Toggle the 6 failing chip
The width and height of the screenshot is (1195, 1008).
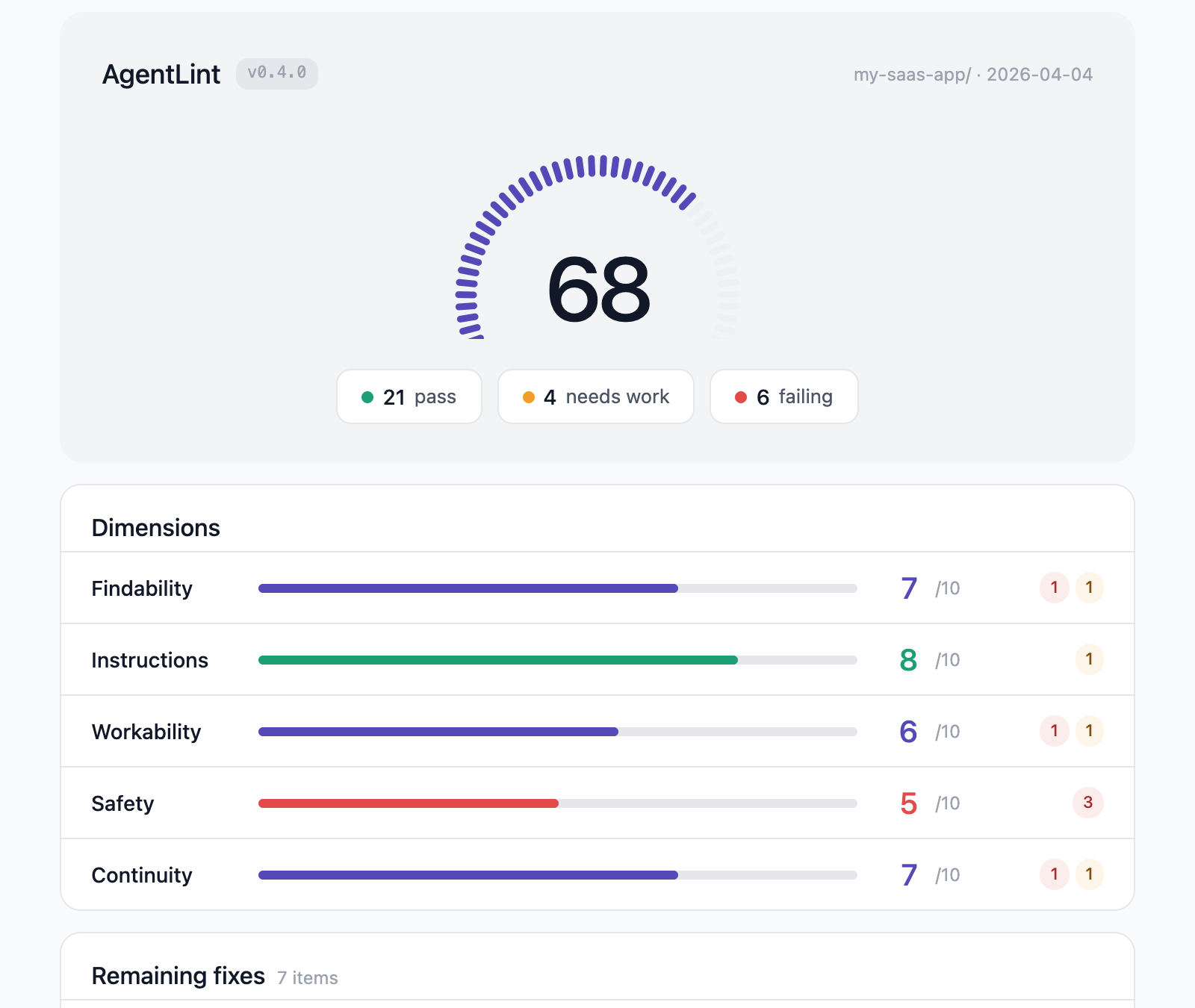click(x=783, y=397)
